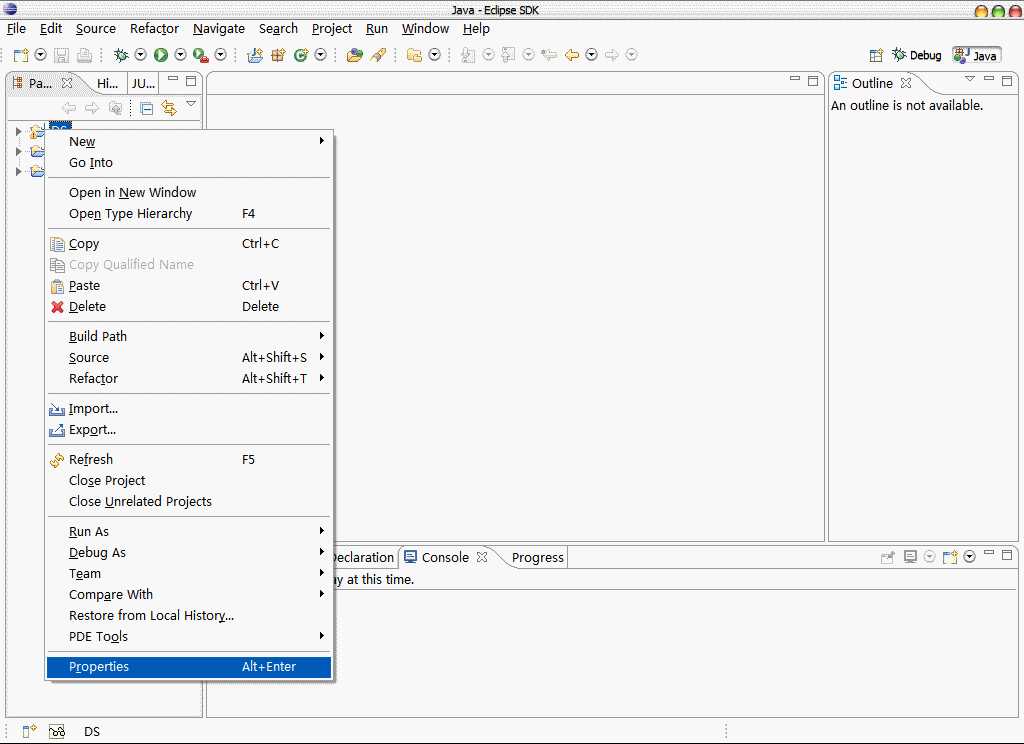Choose Delete in the context menu

[189, 306]
